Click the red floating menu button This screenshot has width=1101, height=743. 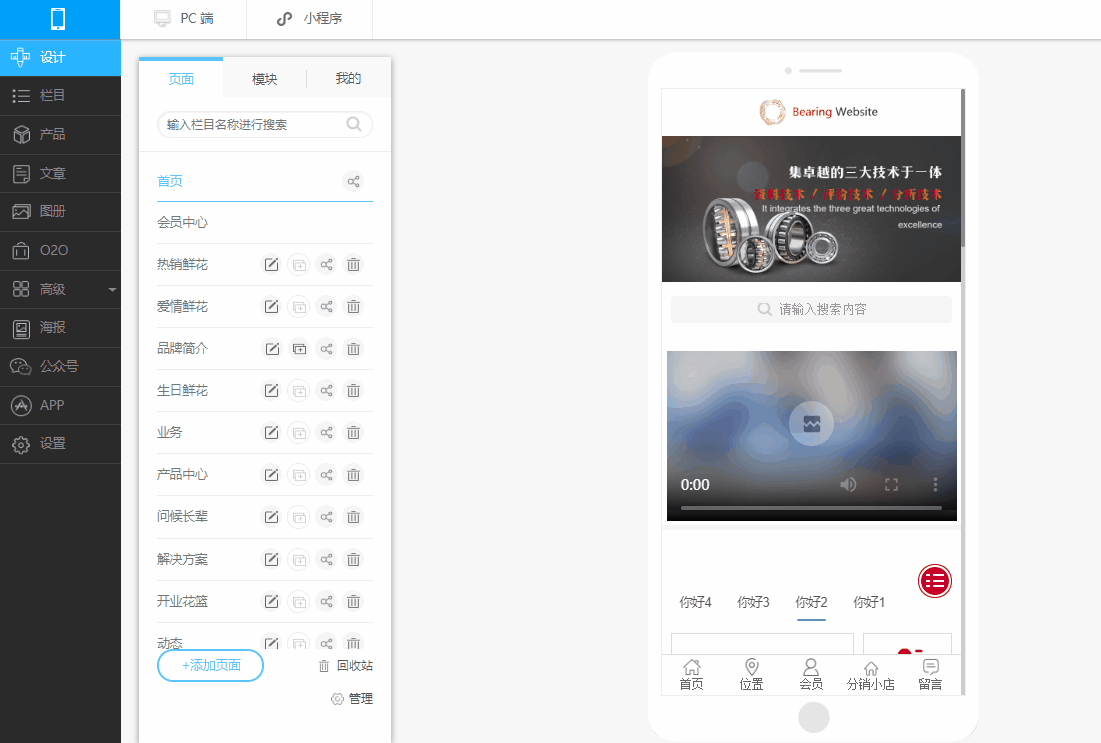coord(935,581)
